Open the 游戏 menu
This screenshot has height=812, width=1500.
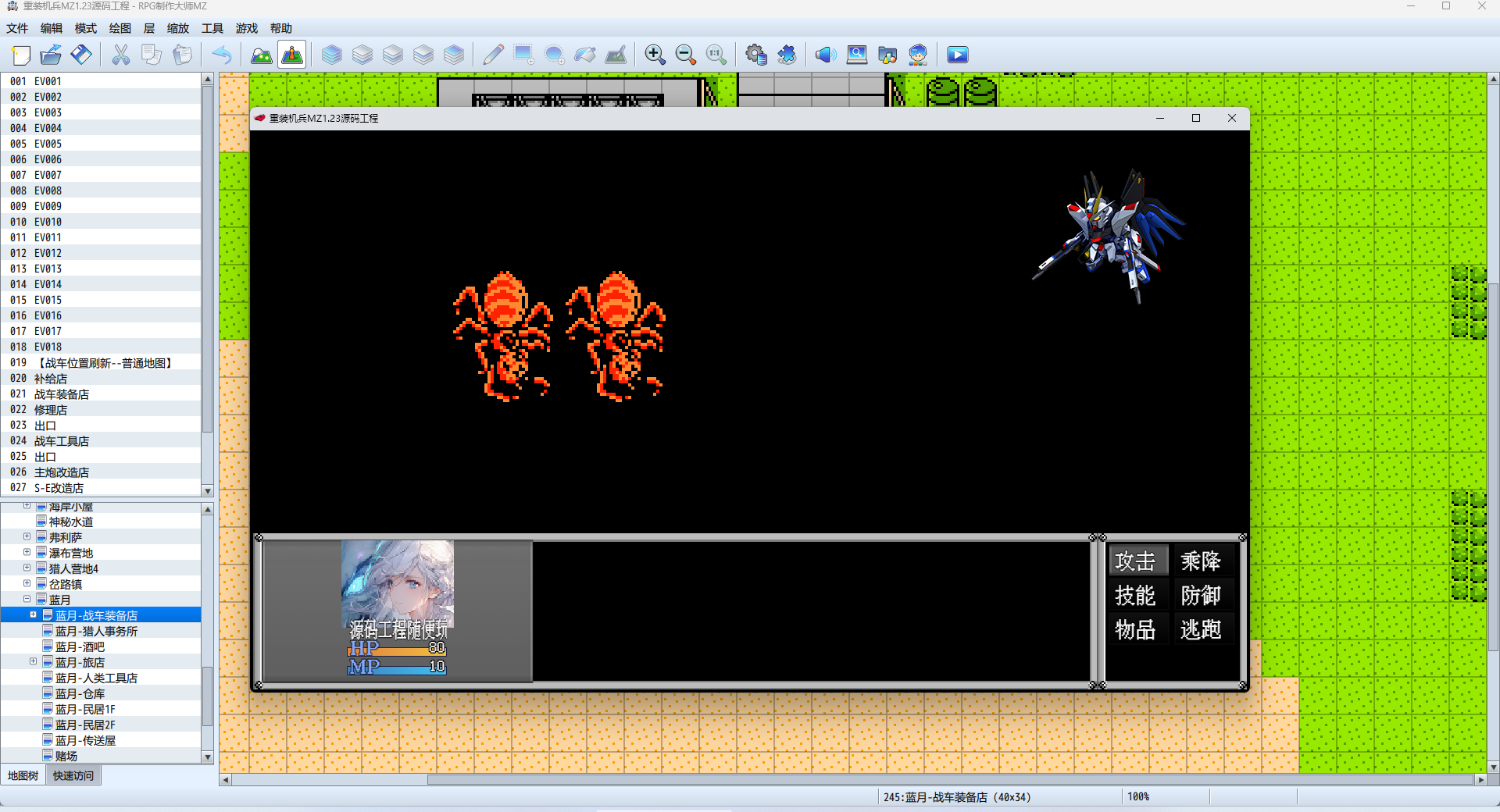[x=247, y=29]
